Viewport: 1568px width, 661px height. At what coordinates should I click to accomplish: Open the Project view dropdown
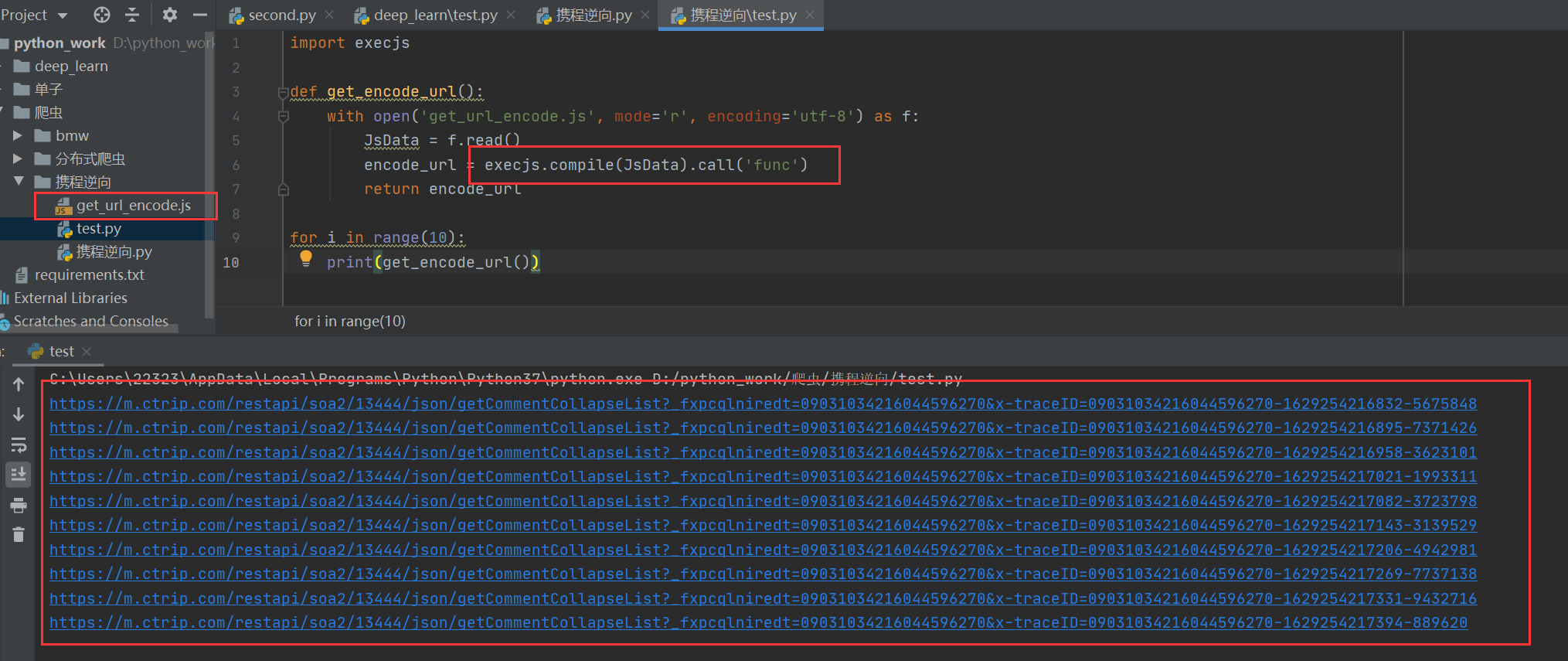click(35, 15)
